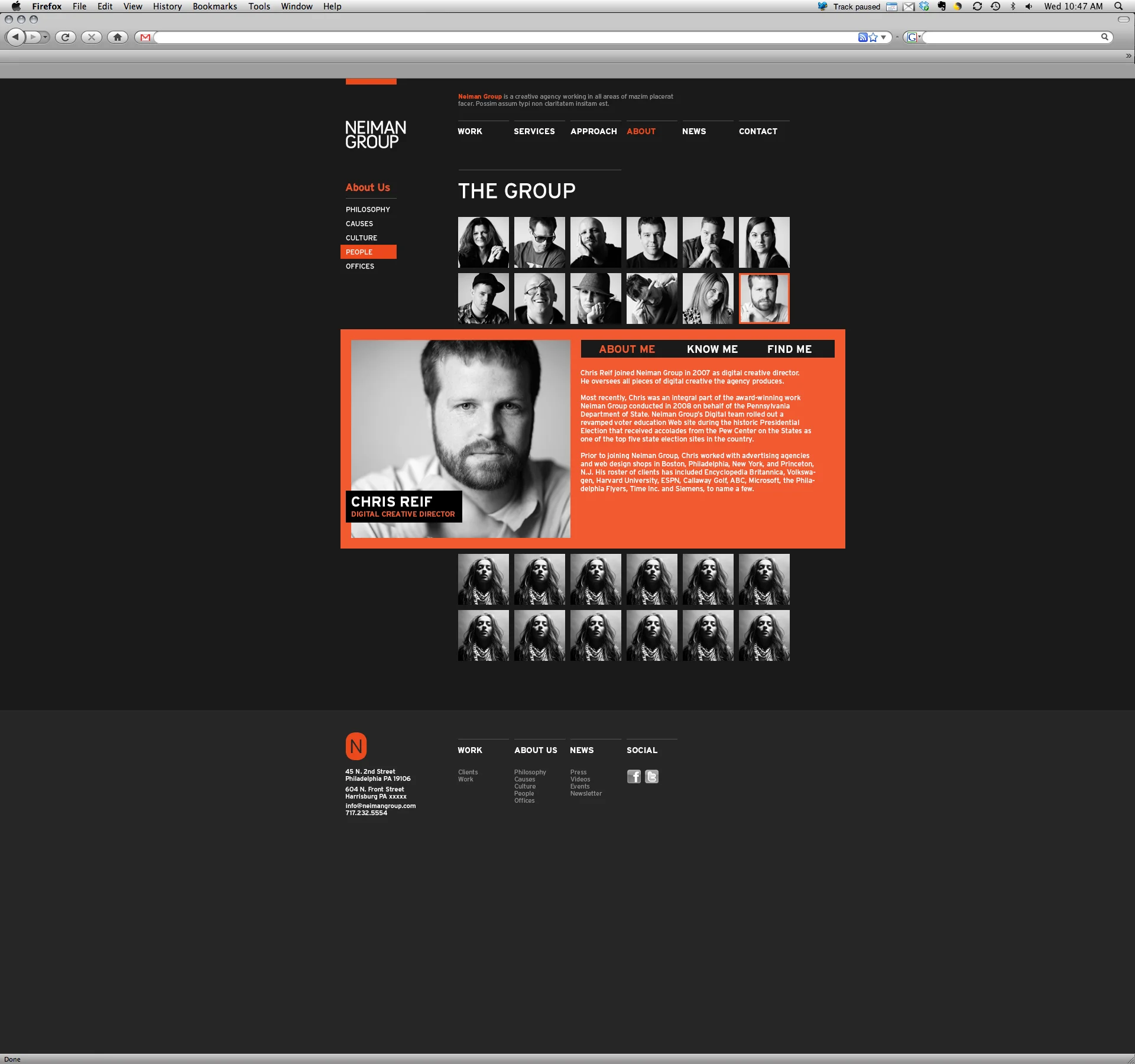Open the Google search engine dropdown
The height and width of the screenshot is (1064, 1135).
tap(914, 37)
